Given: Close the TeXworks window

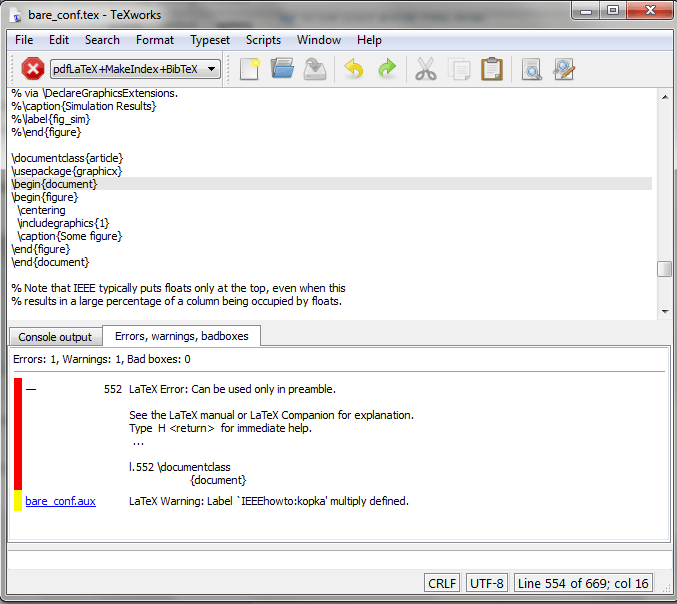Looking at the screenshot, I should [x=650, y=11].
